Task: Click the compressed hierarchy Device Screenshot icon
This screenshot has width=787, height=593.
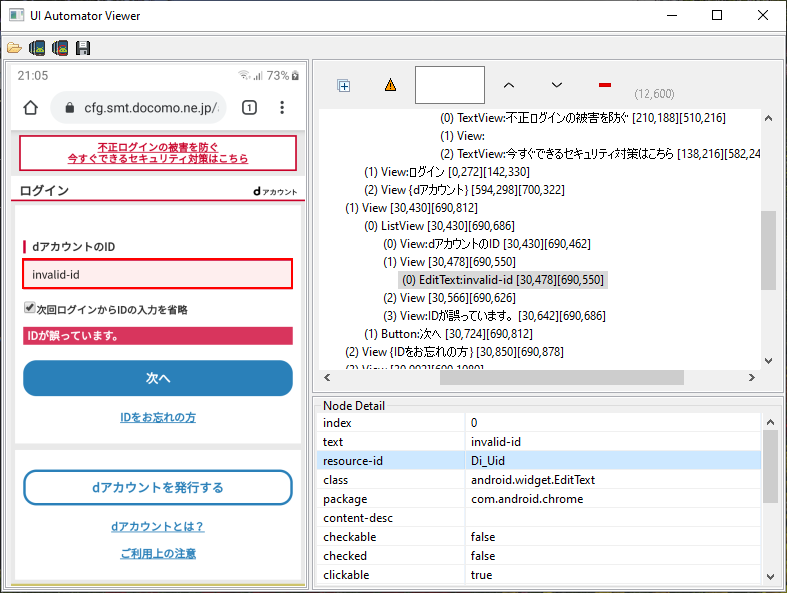Action: coord(60,48)
